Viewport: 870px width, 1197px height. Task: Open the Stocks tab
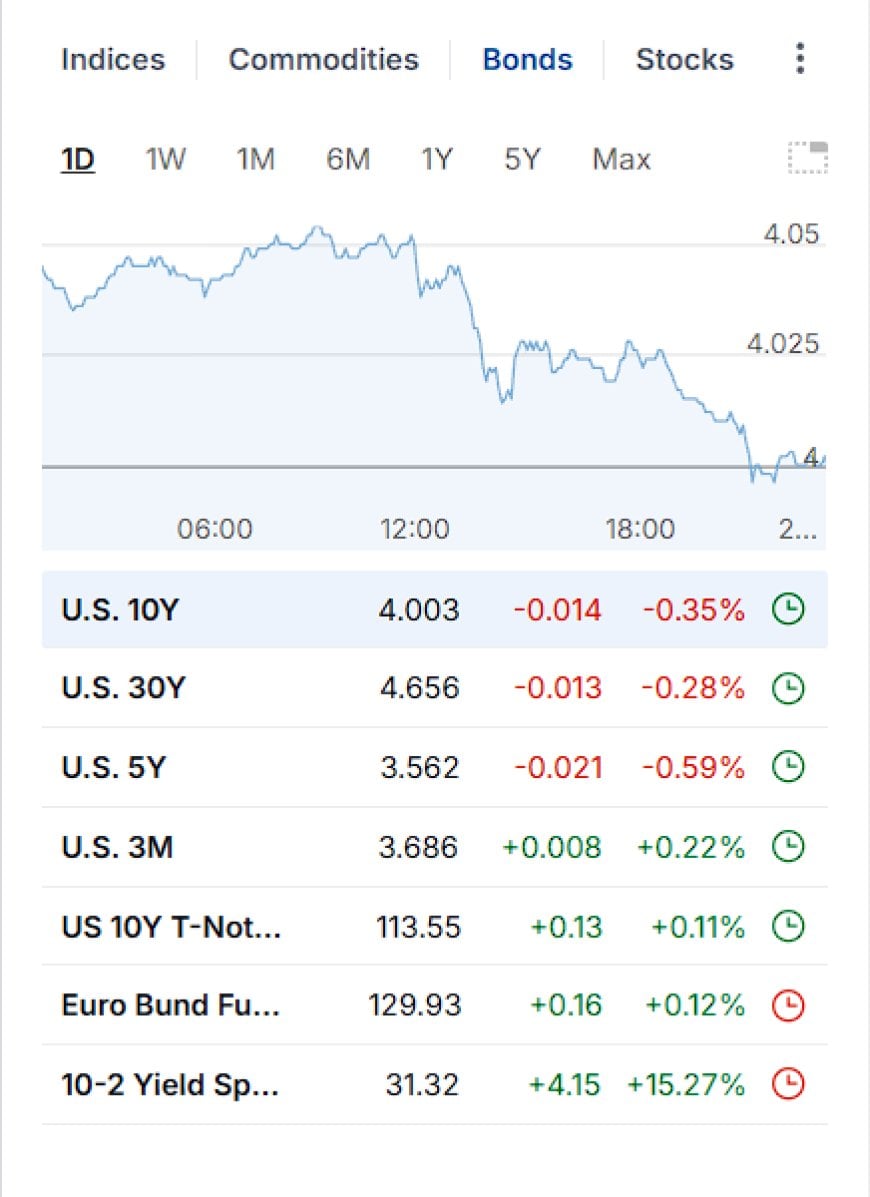click(685, 60)
